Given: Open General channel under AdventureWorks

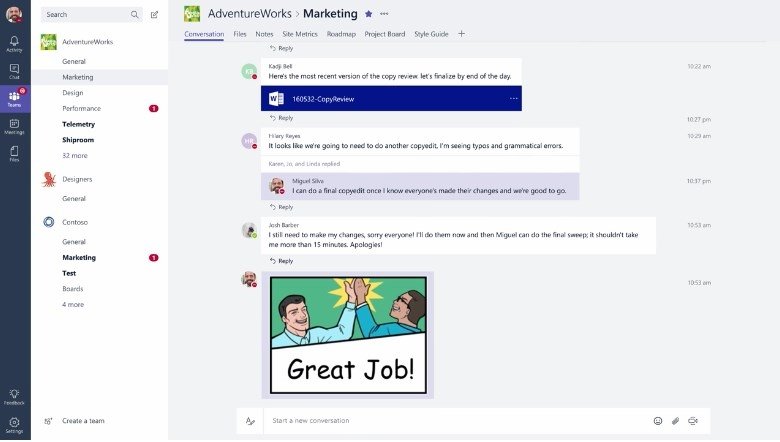Looking at the screenshot, I should 74,61.
